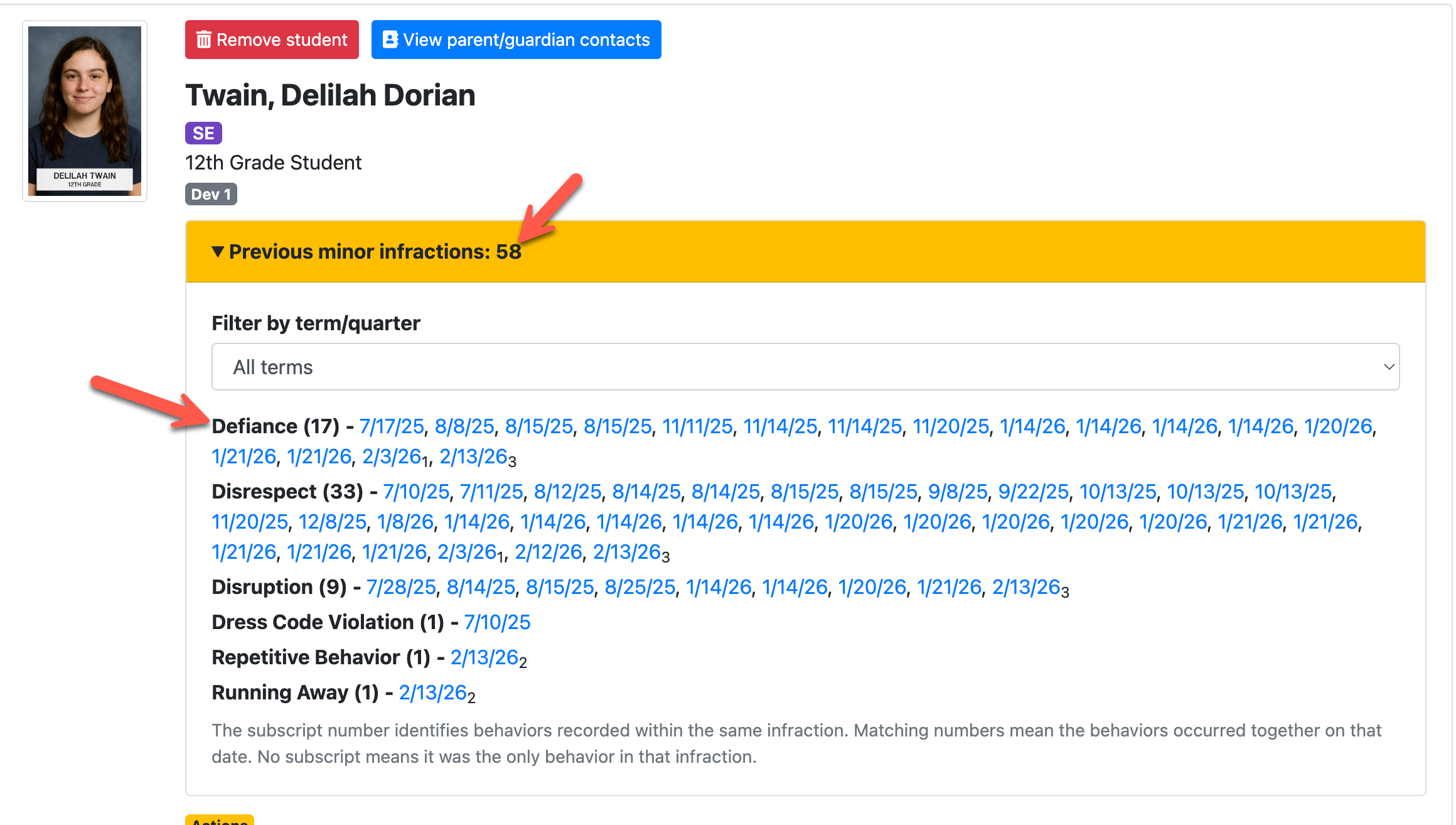1456x825 pixels.
Task: Open Defiance infraction dated 2/13/26
Action: pyautogui.click(x=473, y=456)
